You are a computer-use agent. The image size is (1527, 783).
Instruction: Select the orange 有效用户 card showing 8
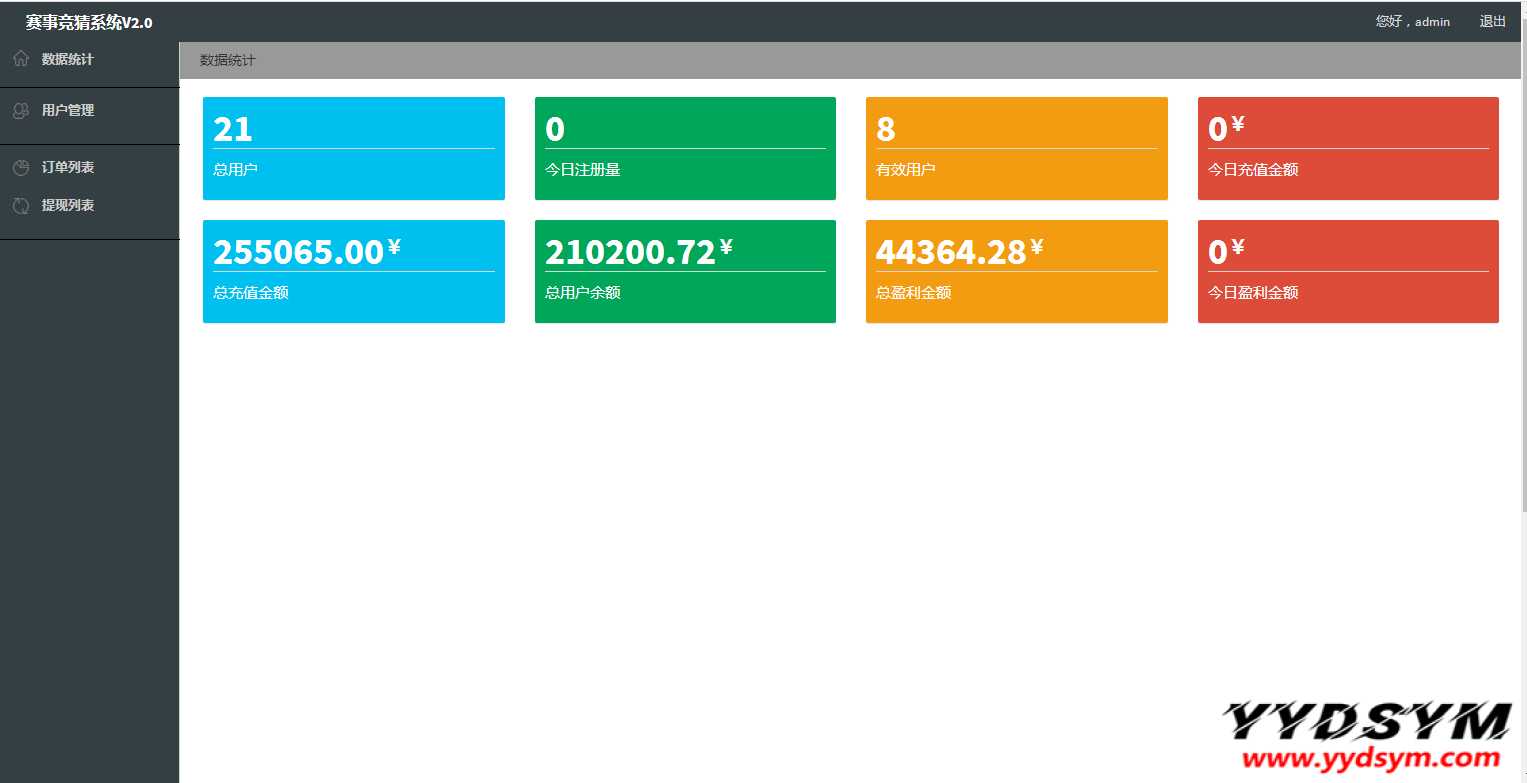(1016, 148)
